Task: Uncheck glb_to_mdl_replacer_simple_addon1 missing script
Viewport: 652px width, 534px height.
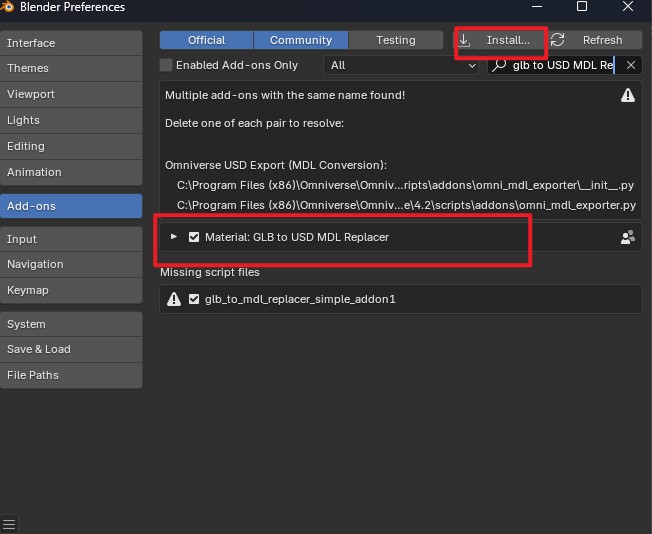Action: coord(194,299)
